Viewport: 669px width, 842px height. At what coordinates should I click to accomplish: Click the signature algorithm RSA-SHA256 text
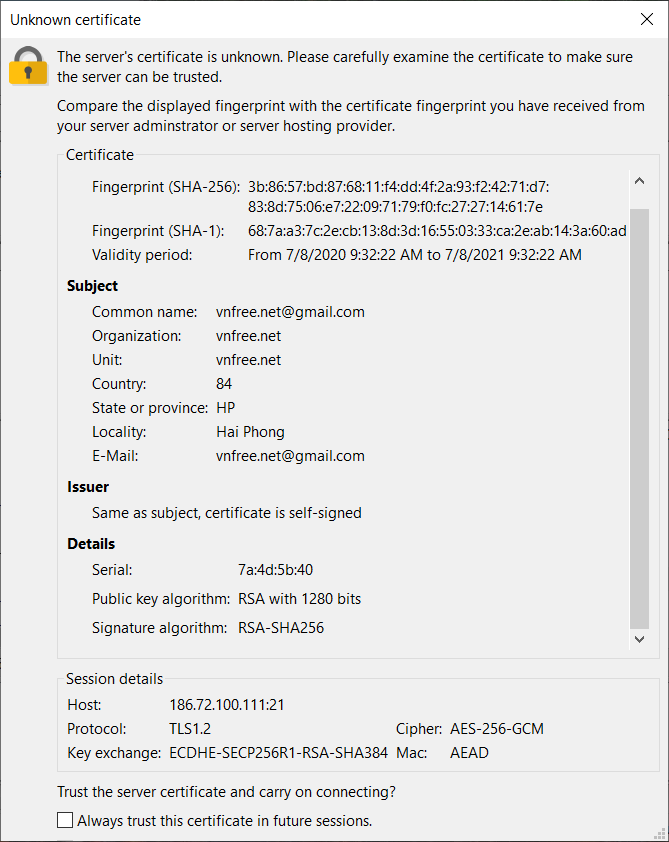pyautogui.click(x=281, y=628)
